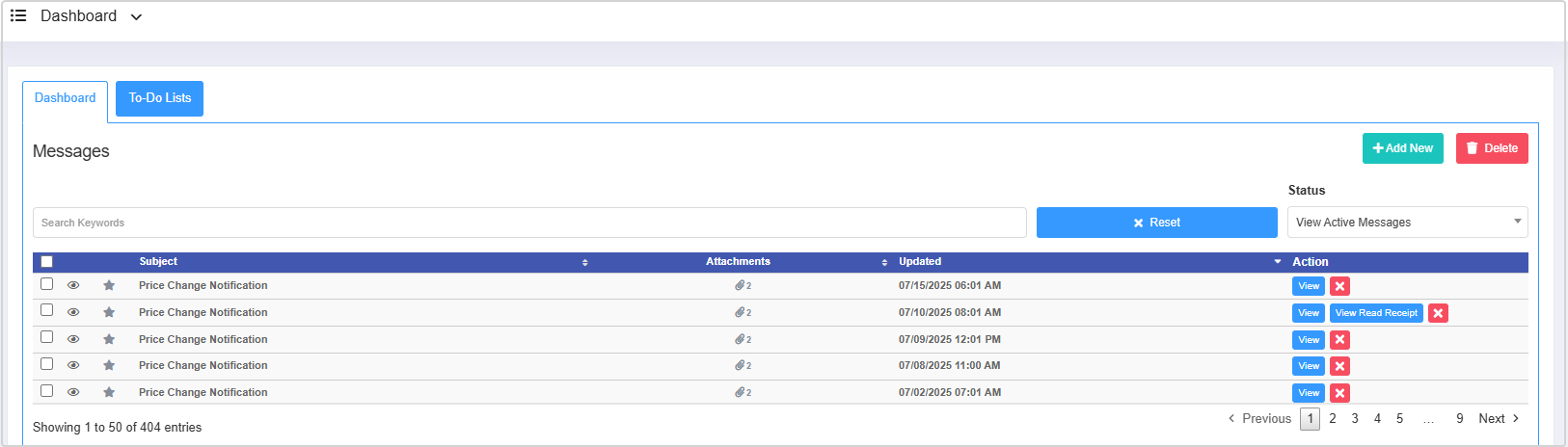Star the 07/02/2025 Price Change Notification
This screenshot has height=447, width=1568.
[109, 393]
